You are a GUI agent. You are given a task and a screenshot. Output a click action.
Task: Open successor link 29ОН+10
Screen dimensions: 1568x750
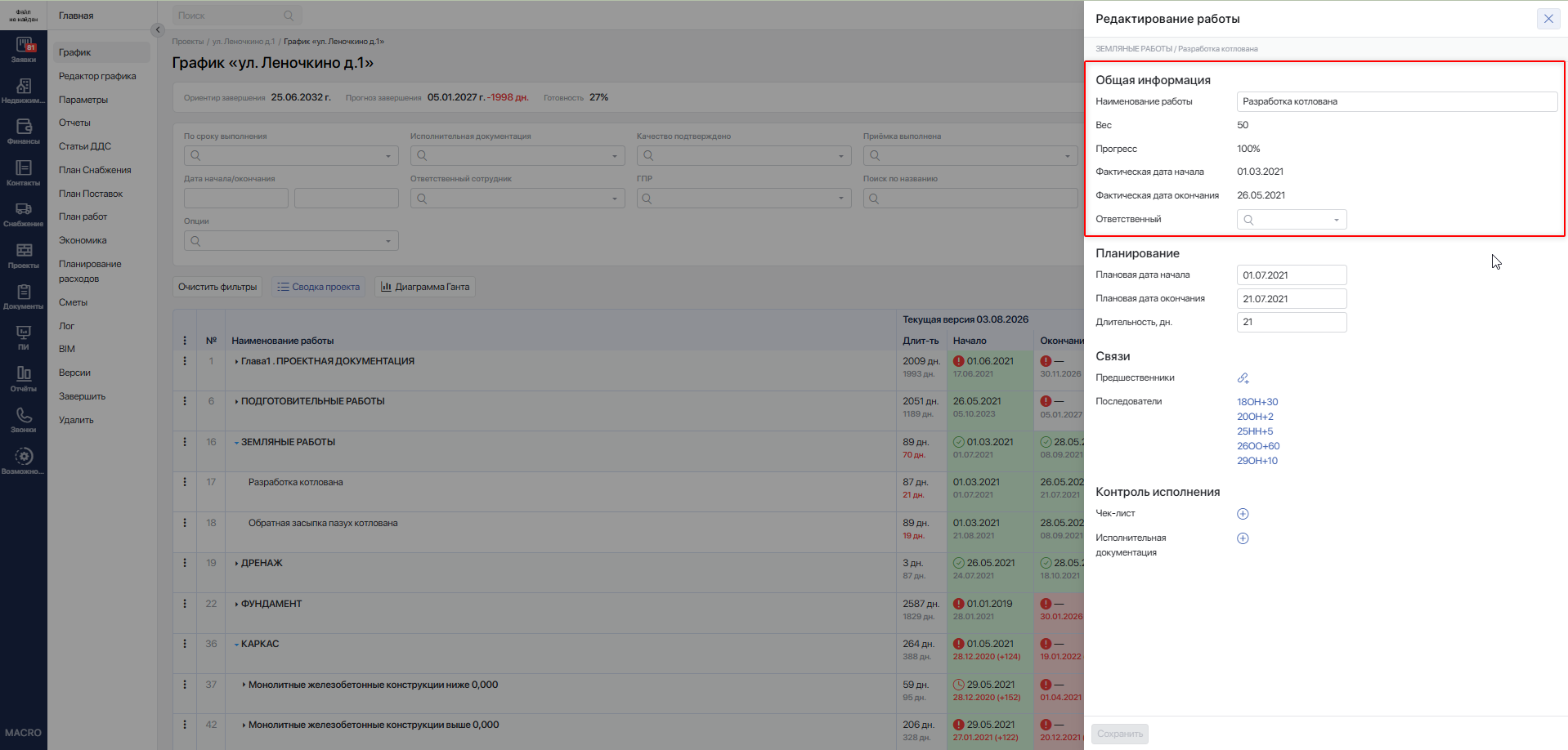coord(1257,461)
